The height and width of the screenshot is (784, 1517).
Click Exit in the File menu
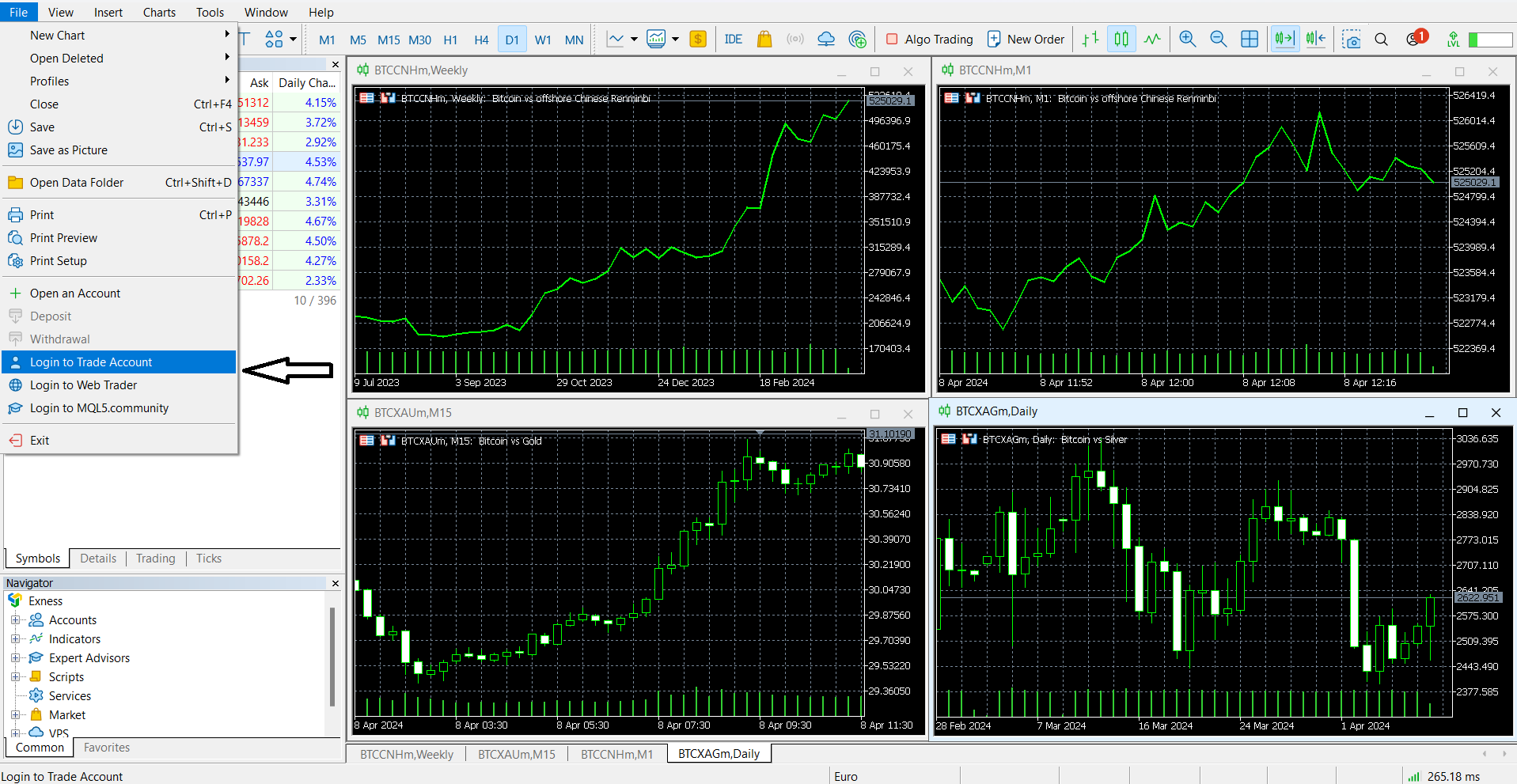[119, 440]
